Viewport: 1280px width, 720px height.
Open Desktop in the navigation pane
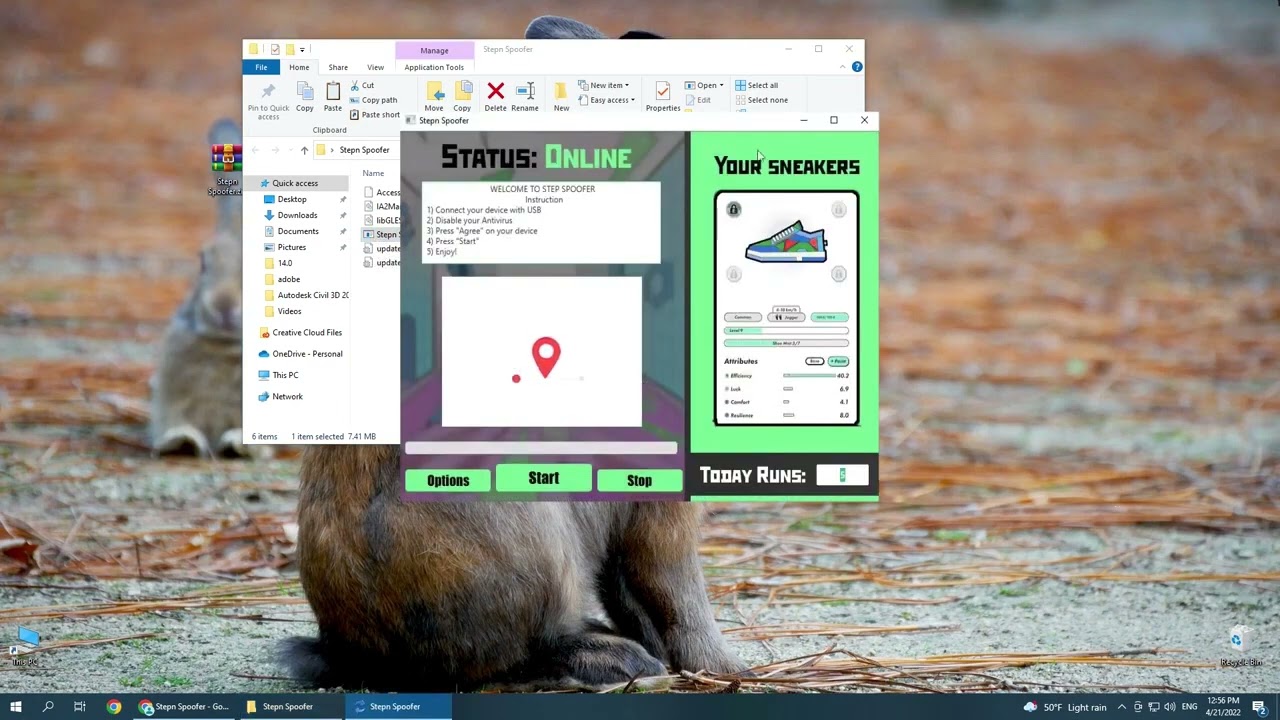pyautogui.click(x=292, y=199)
